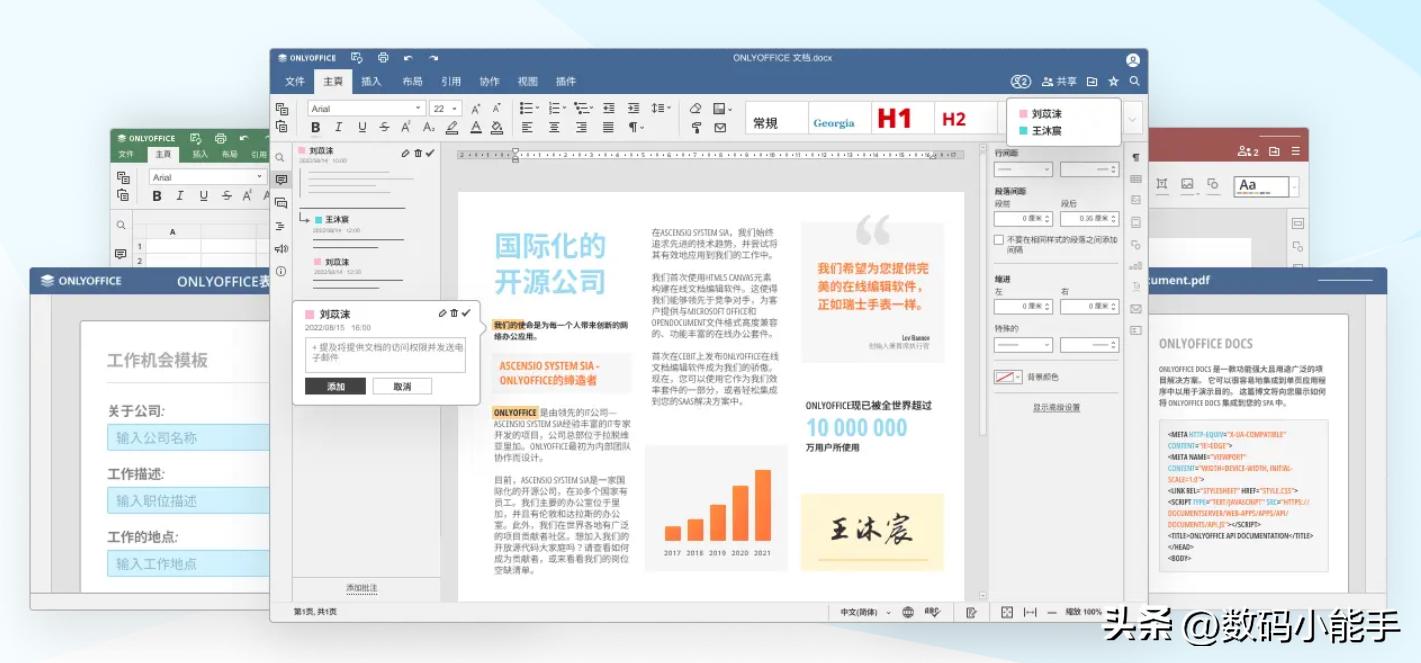Click the 显示高级设置 link
1421x663 pixels.
coord(1056,408)
